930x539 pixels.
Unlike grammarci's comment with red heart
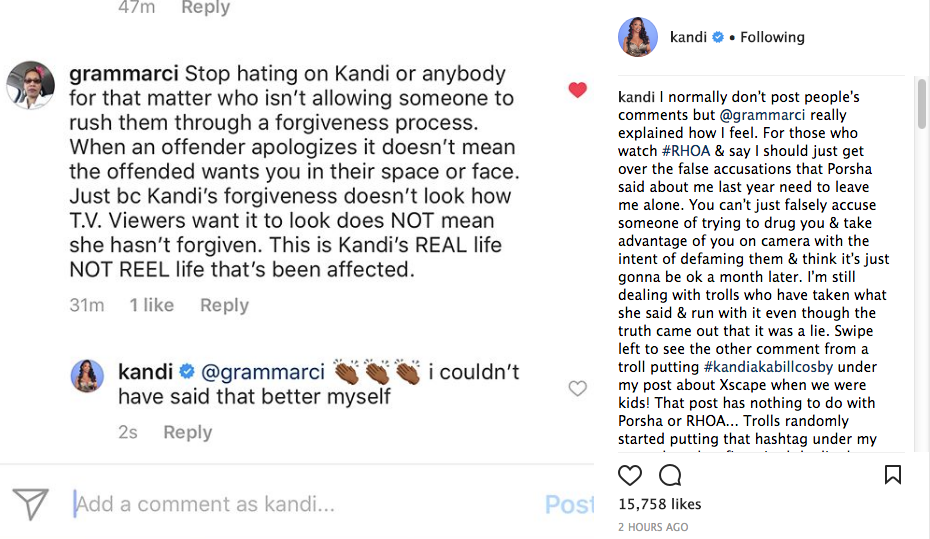[x=577, y=90]
